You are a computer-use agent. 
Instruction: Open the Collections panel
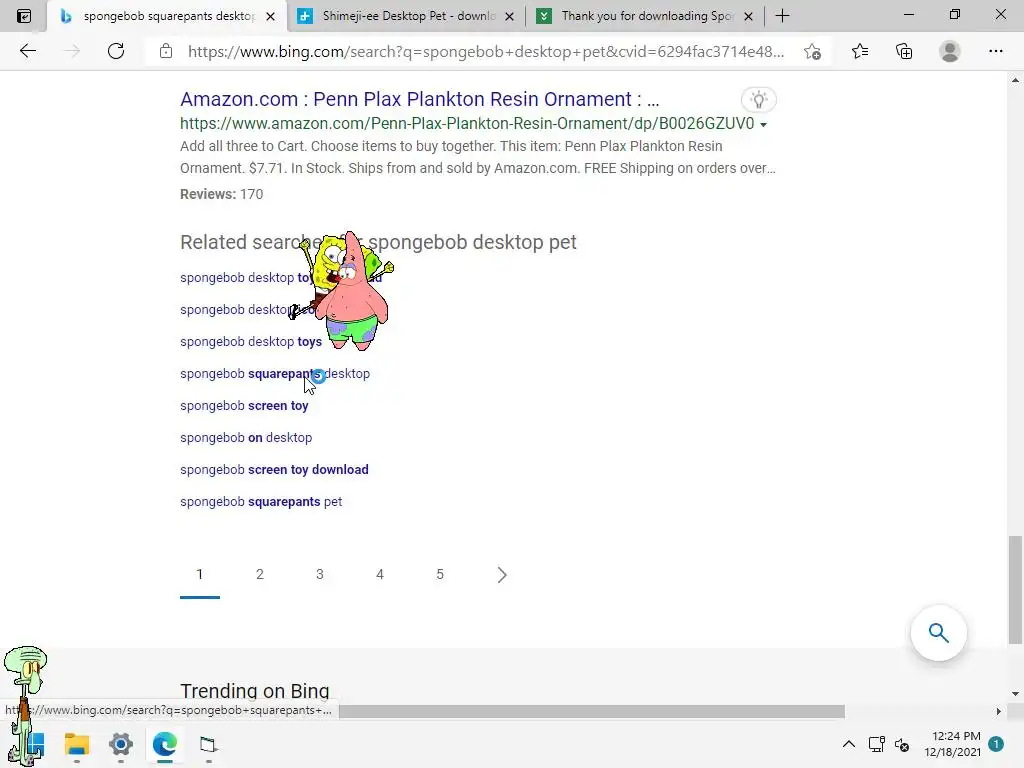[x=904, y=51]
